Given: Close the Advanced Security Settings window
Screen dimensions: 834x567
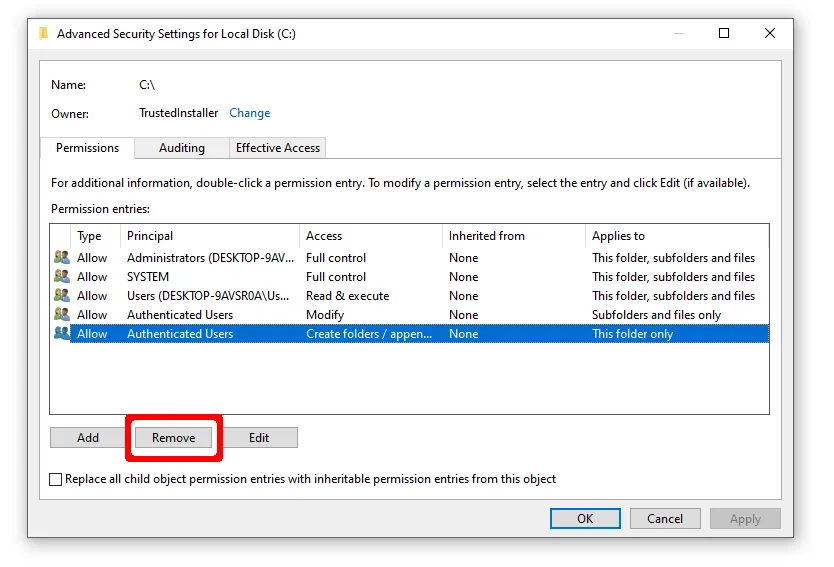Looking at the screenshot, I should coord(770,34).
